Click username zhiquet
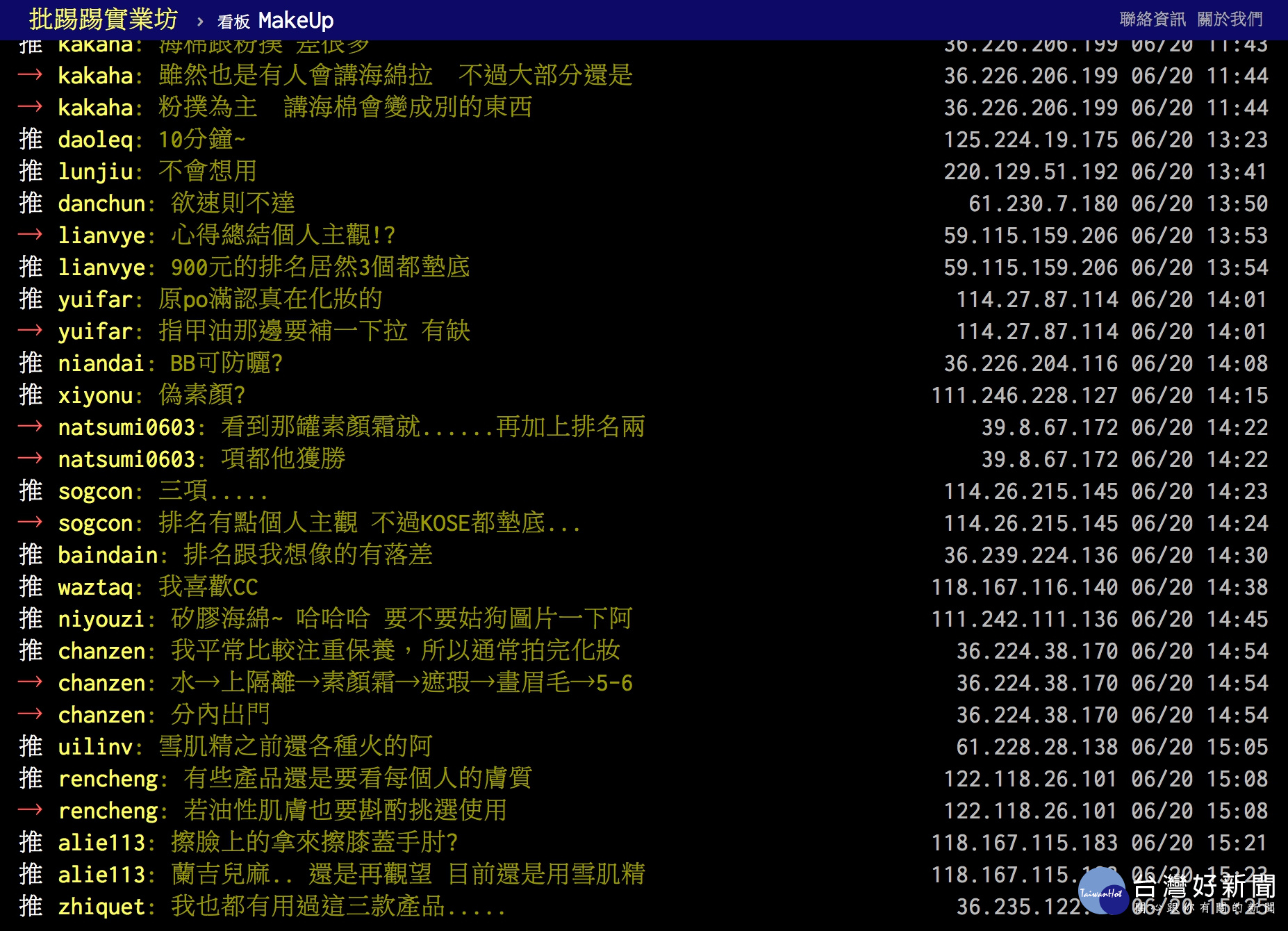Screen dimensions: 1288x931 tap(101, 907)
